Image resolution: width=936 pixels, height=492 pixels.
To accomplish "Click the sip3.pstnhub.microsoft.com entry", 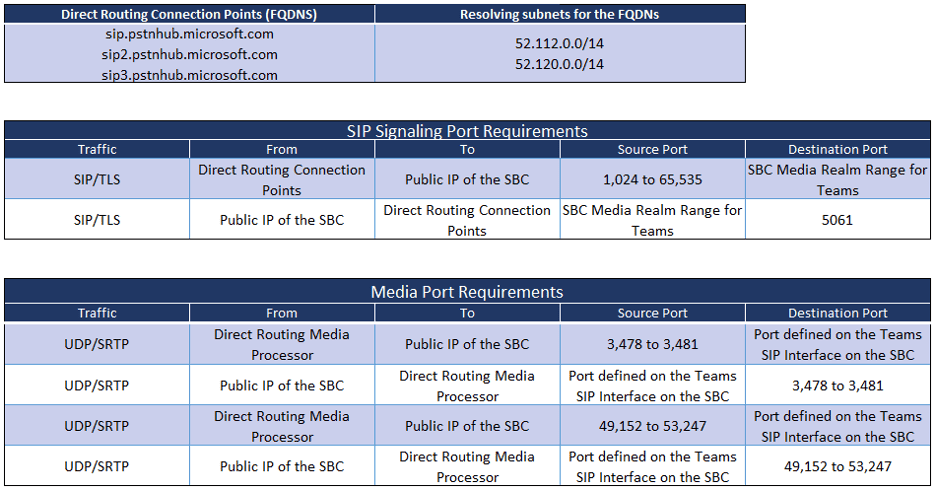I will [x=189, y=75].
